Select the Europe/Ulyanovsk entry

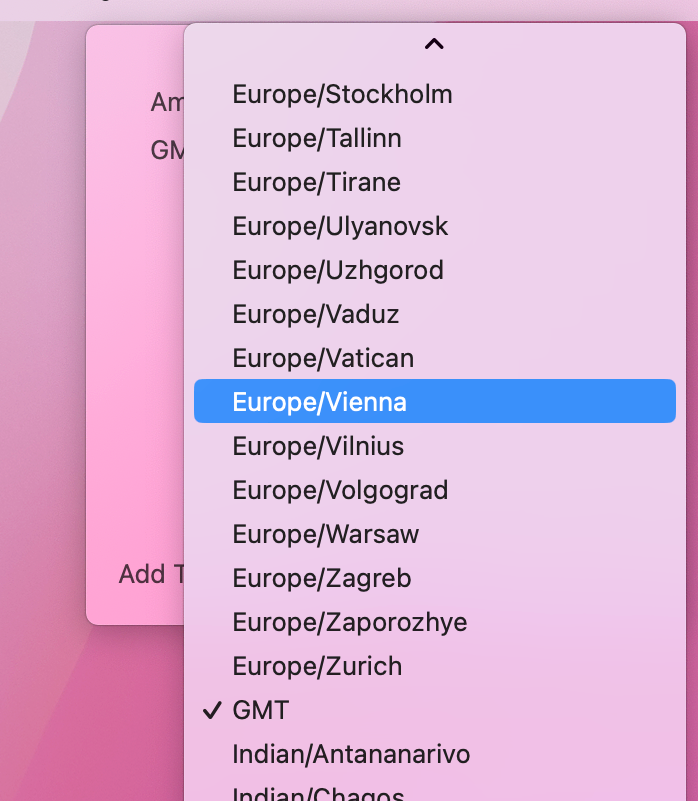(x=340, y=226)
